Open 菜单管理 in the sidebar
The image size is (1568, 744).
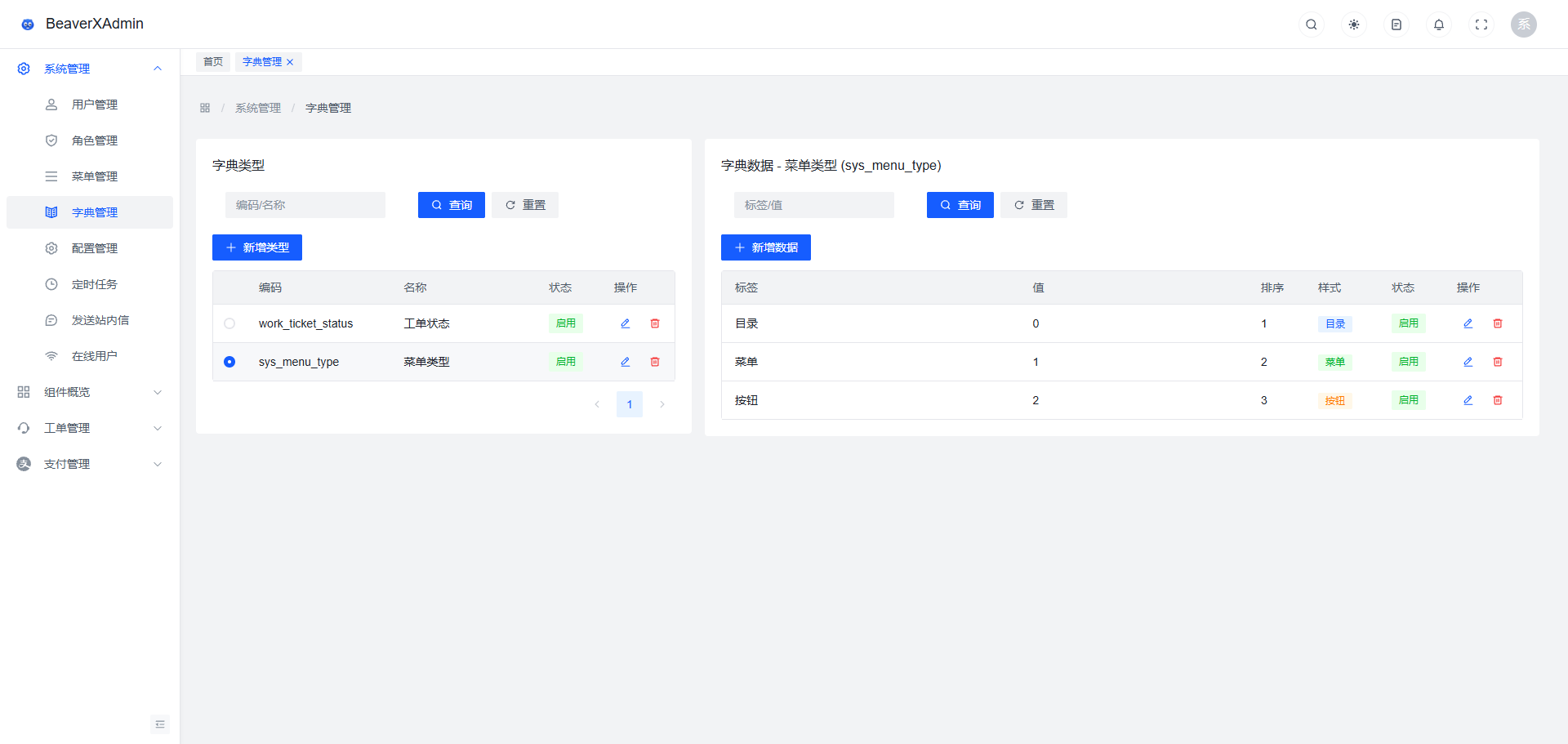(90, 176)
